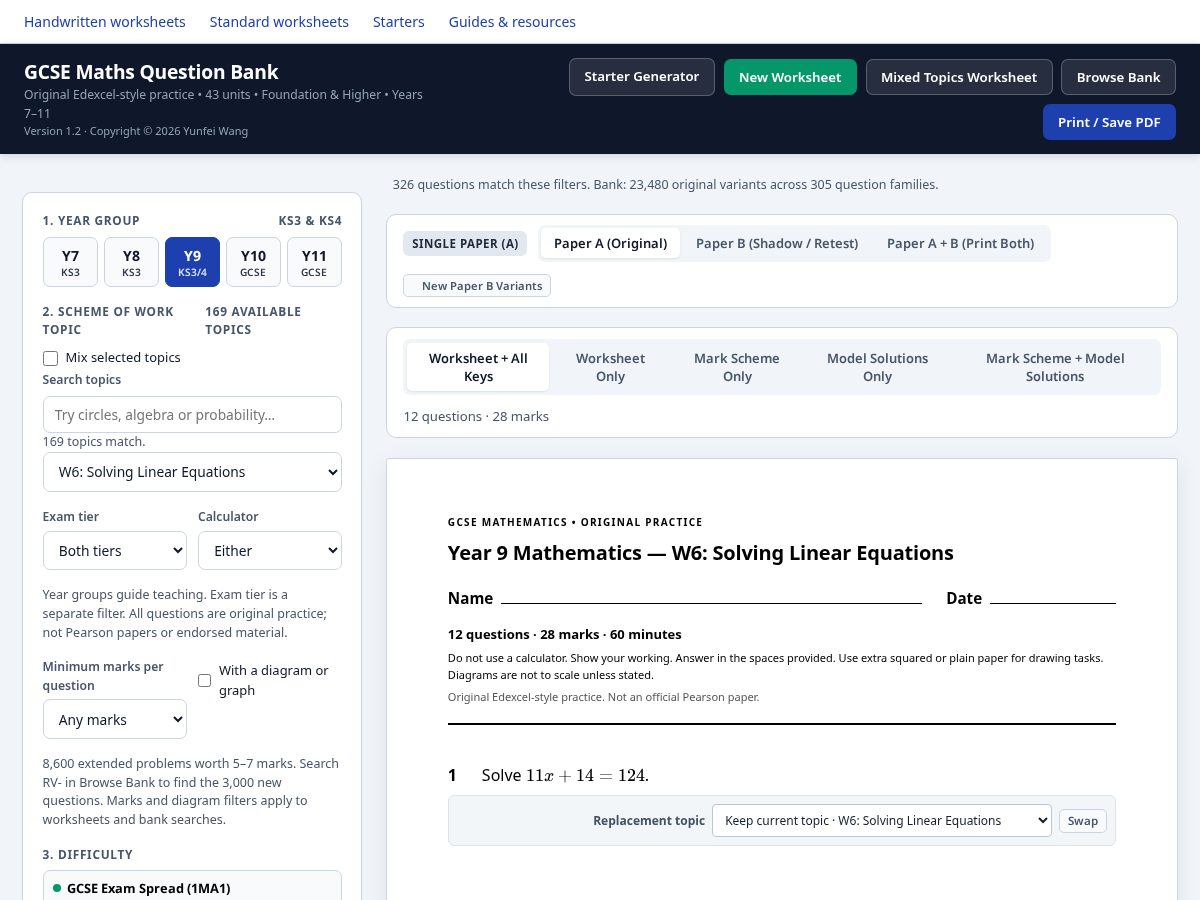Switch to Paper B (Shadow / Retest) tab
Screen dimensions: 1200x900
click(777, 243)
